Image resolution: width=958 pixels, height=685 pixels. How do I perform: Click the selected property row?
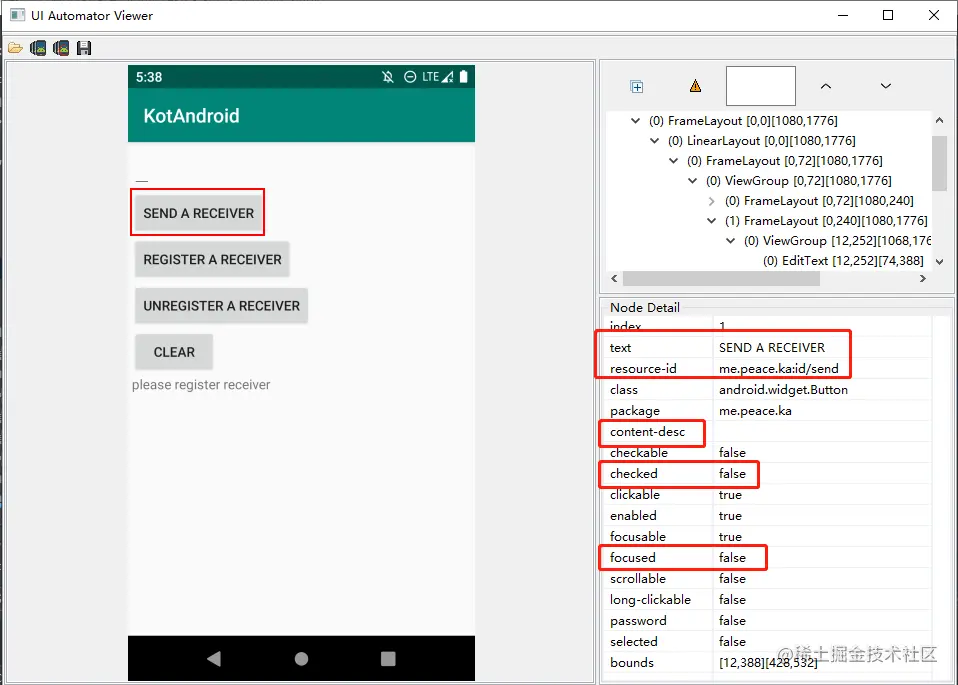tap(768, 642)
